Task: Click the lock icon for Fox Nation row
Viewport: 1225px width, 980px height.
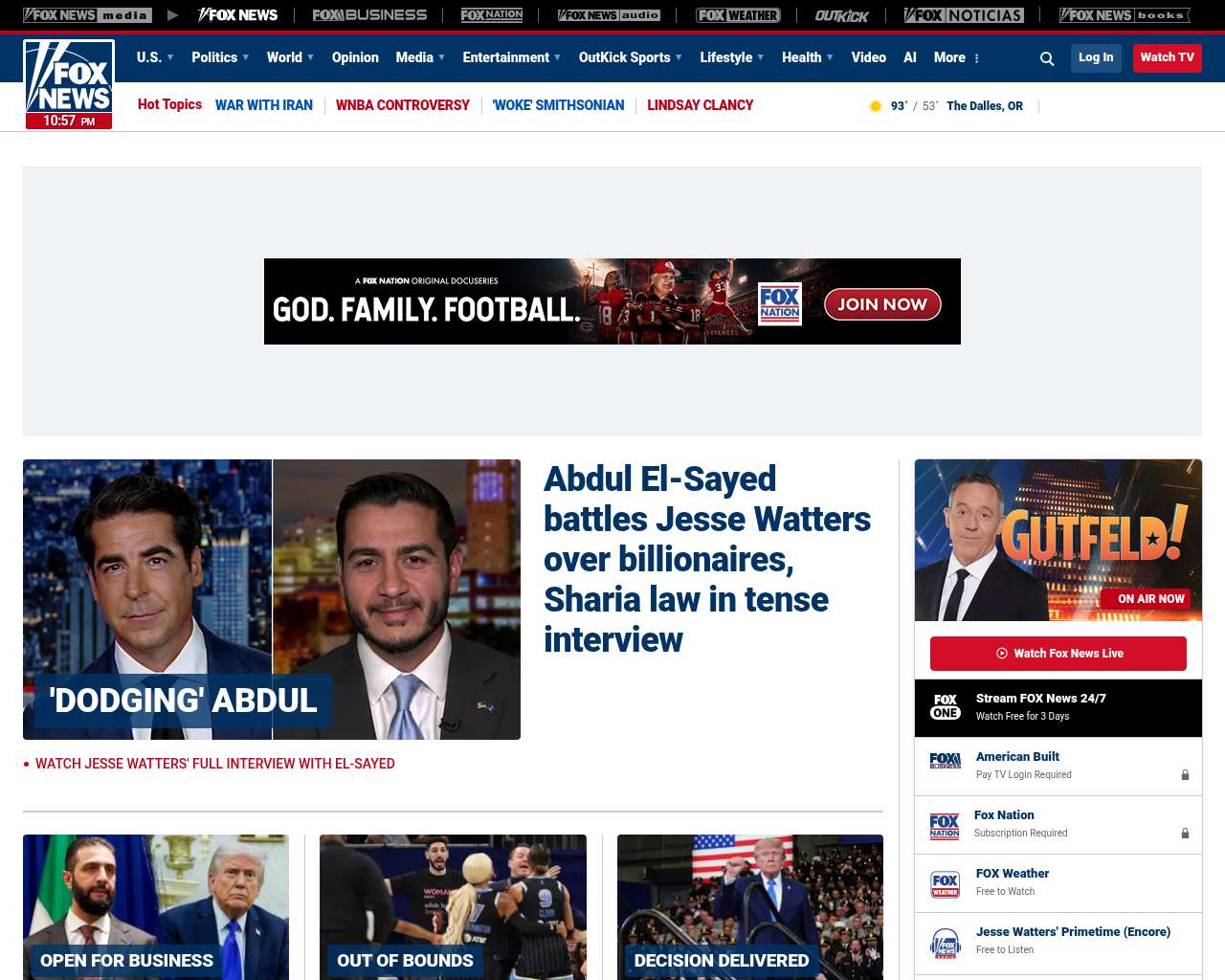Action: [1185, 834]
